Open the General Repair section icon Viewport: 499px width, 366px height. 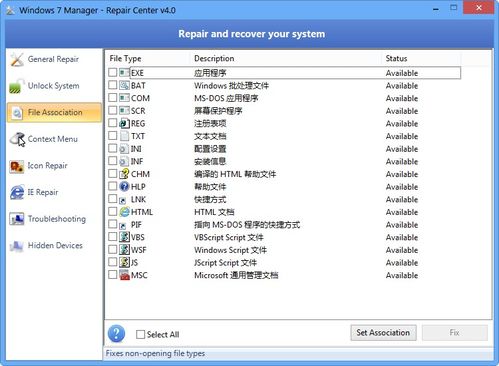coord(17,59)
